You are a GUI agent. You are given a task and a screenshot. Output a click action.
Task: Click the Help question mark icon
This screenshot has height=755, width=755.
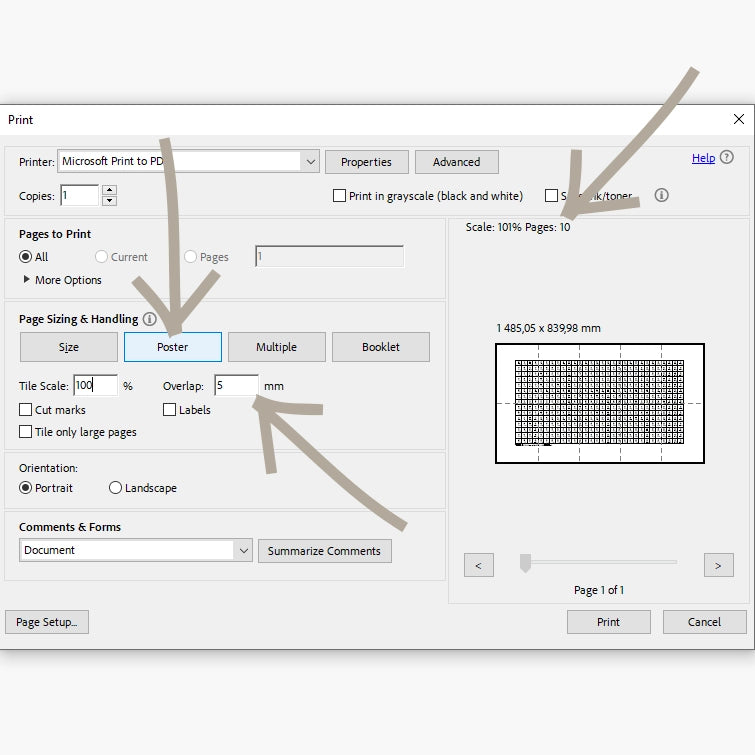click(x=727, y=158)
